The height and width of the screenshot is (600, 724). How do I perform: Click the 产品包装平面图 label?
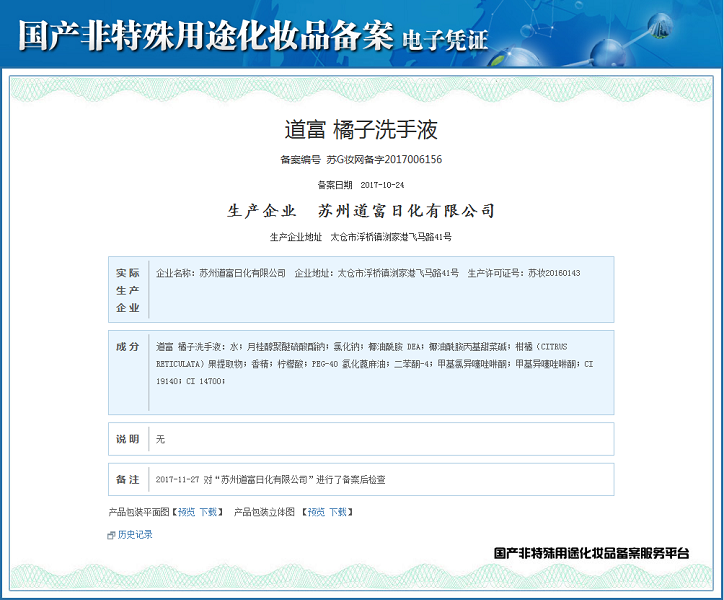point(139,512)
